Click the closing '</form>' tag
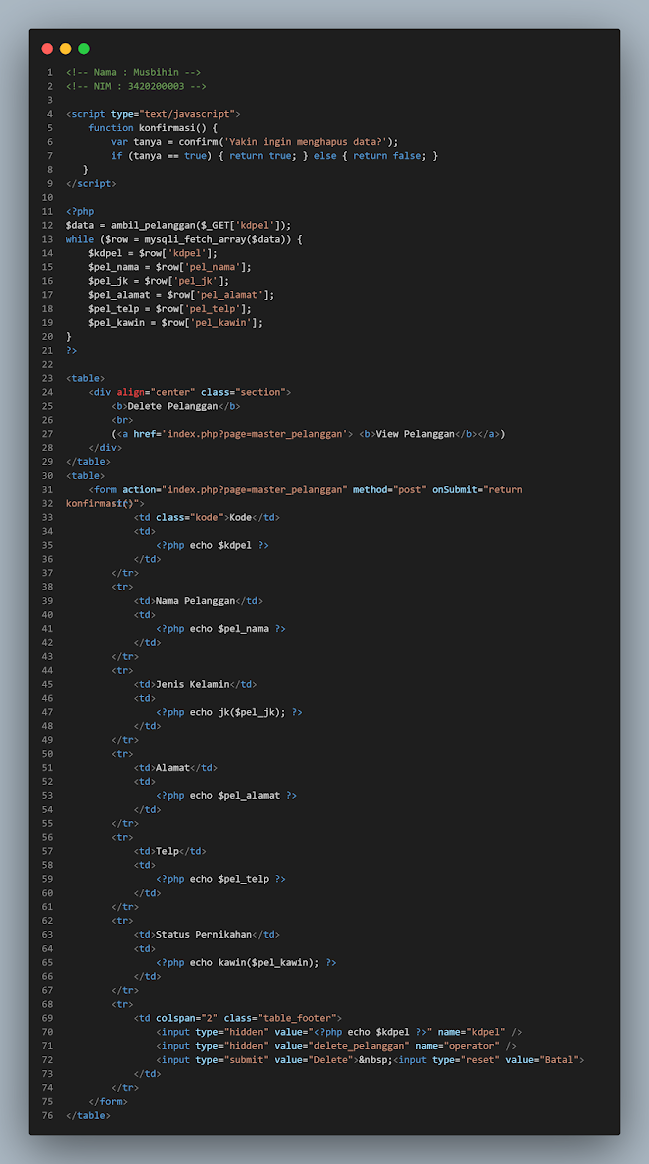 (x=108, y=1102)
